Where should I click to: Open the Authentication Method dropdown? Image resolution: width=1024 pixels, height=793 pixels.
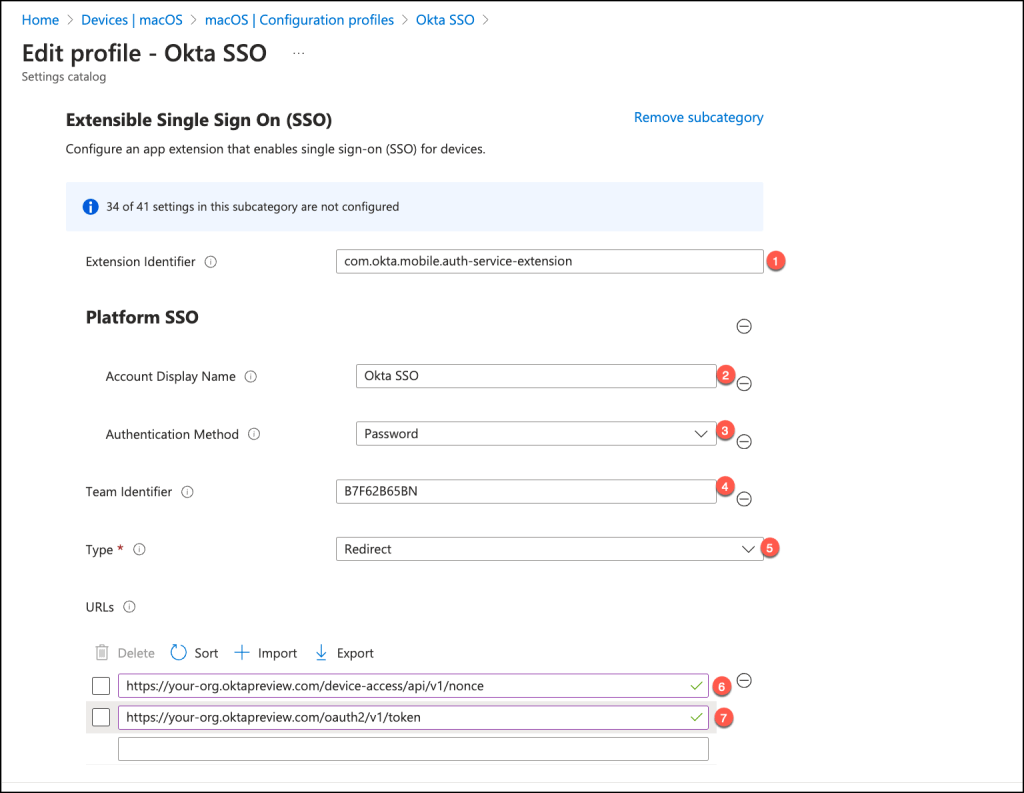[536, 434]
